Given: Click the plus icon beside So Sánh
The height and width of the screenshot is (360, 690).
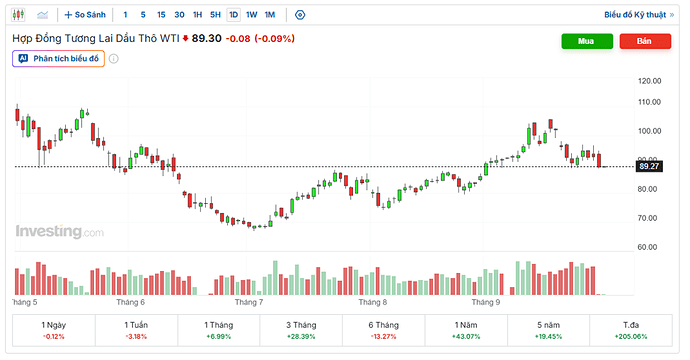Looking at the screenshot, I should tap(68, 15).
